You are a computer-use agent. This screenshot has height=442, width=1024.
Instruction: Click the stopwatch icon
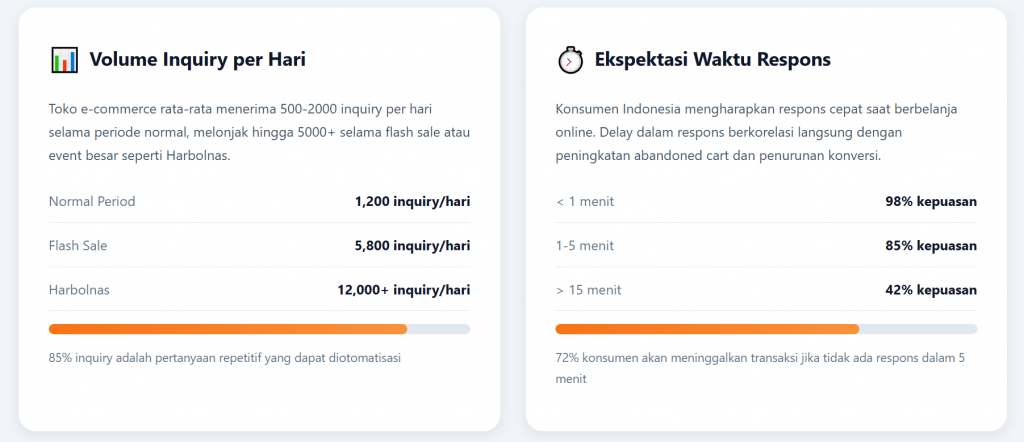[x=570, y=60]
